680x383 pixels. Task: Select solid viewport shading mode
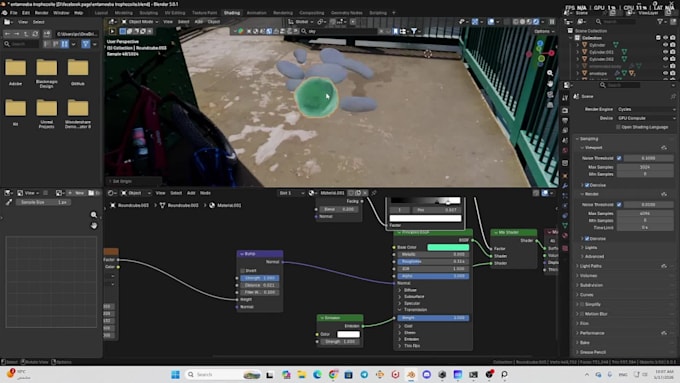[x=522, y=21]
